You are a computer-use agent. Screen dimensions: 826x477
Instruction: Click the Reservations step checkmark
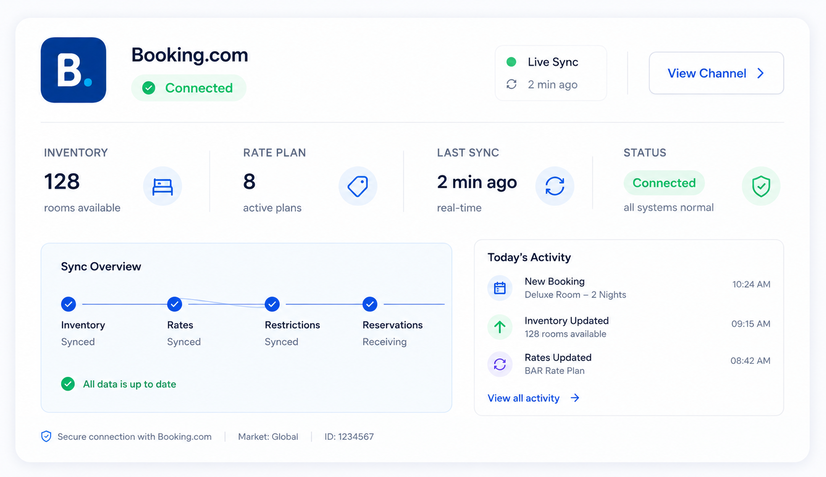click(x=370, y=304)
